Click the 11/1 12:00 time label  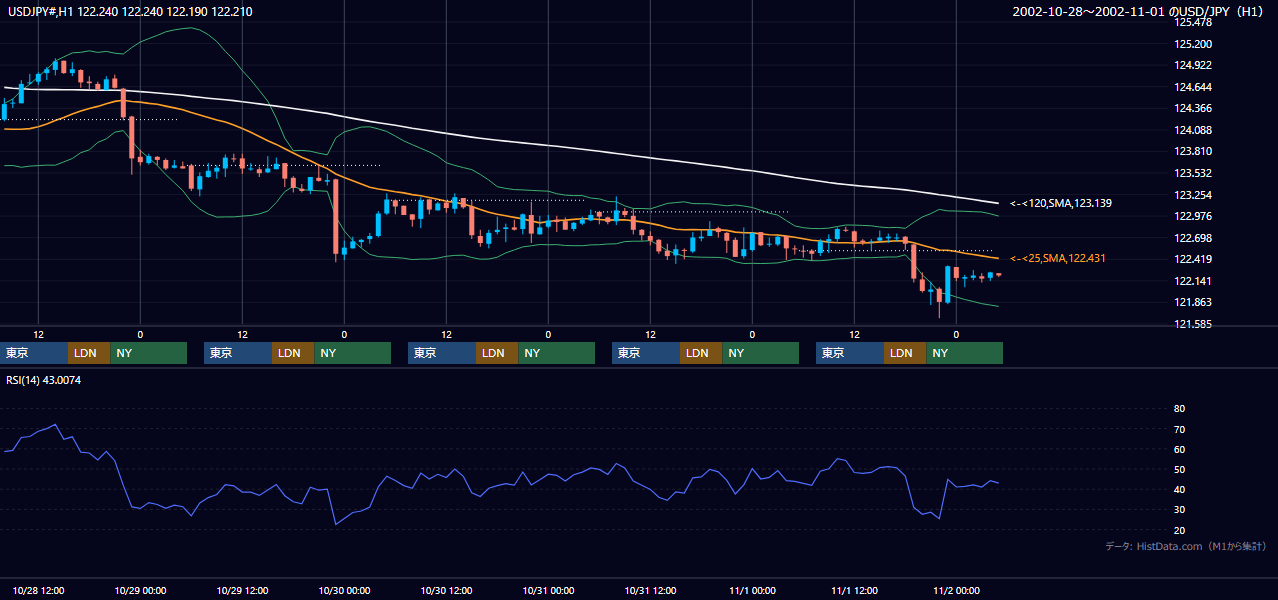[854, 590]
